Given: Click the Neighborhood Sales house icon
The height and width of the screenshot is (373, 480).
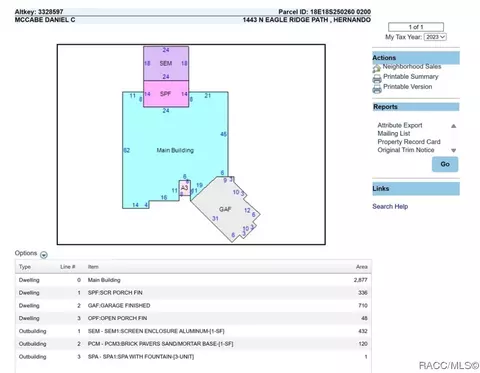Looking at the screenshot, I should tap(377, 68).
